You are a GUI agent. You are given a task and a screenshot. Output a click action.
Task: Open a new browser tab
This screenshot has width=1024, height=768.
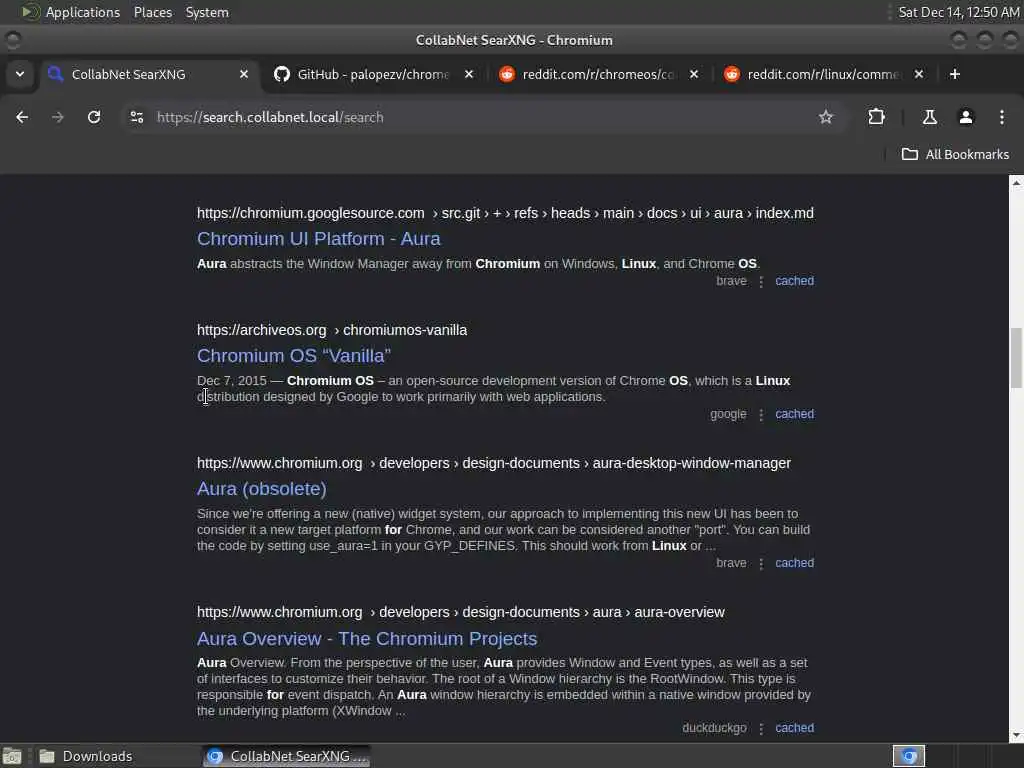955,74
